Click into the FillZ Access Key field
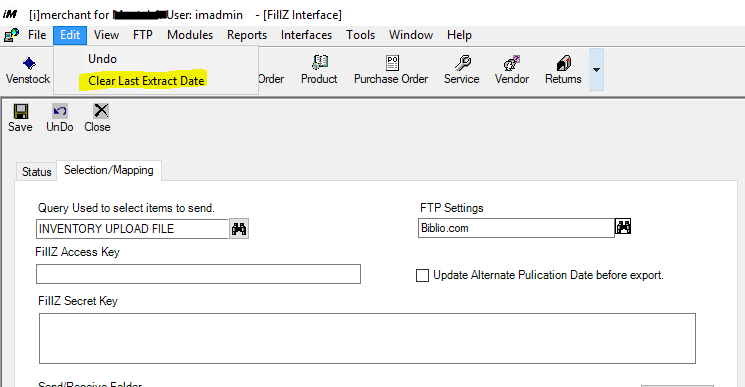 pos(199,274)
